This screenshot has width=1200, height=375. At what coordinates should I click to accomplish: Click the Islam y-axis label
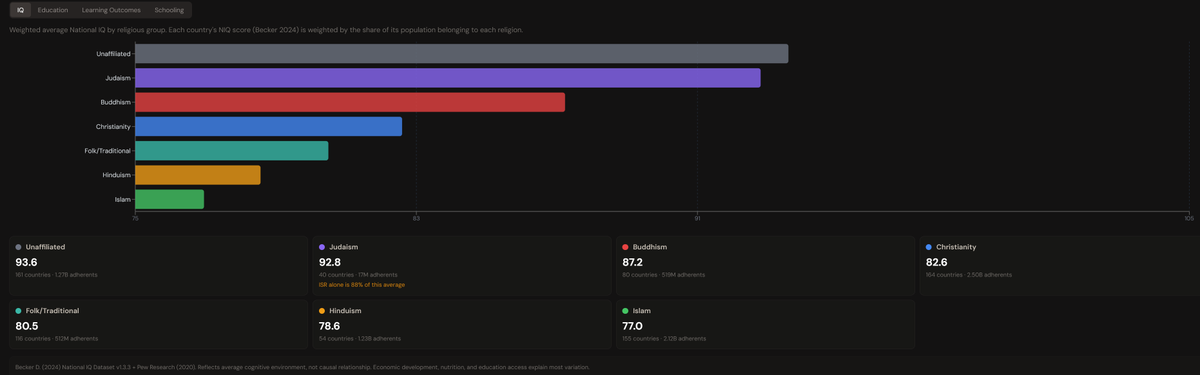point(122,199)
